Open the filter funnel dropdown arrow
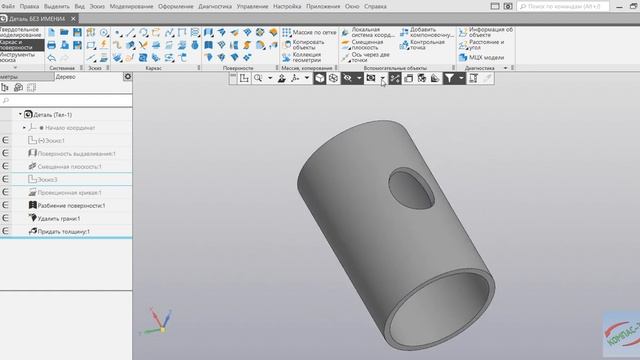This screenshot has width=640, height=360. click(461, 78)
